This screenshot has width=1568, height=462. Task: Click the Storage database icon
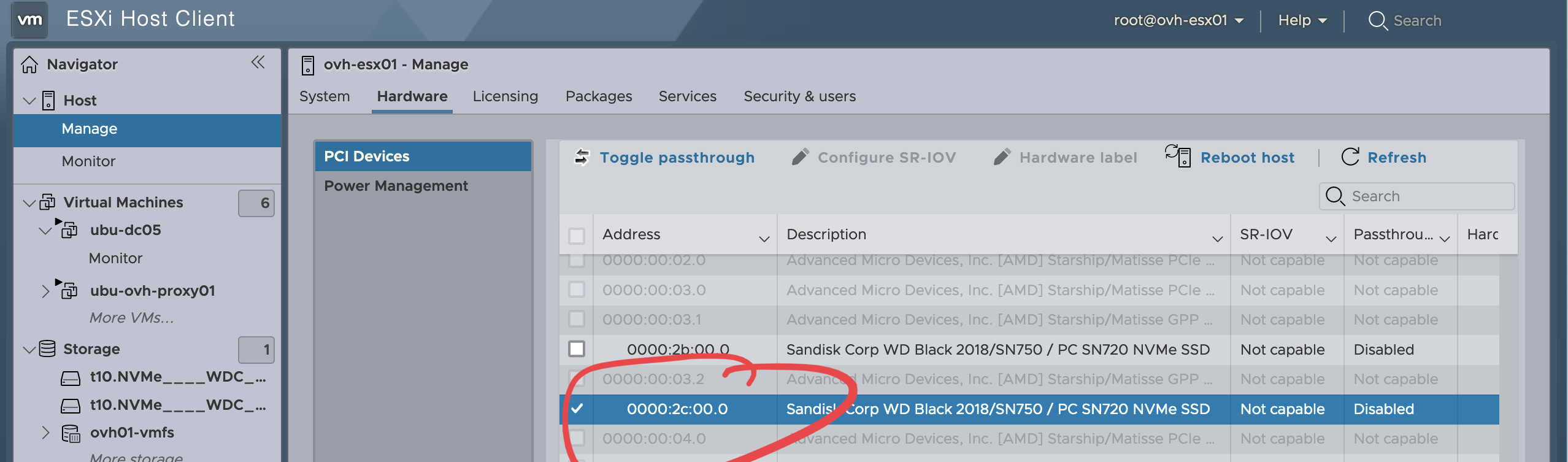(47, 348)
